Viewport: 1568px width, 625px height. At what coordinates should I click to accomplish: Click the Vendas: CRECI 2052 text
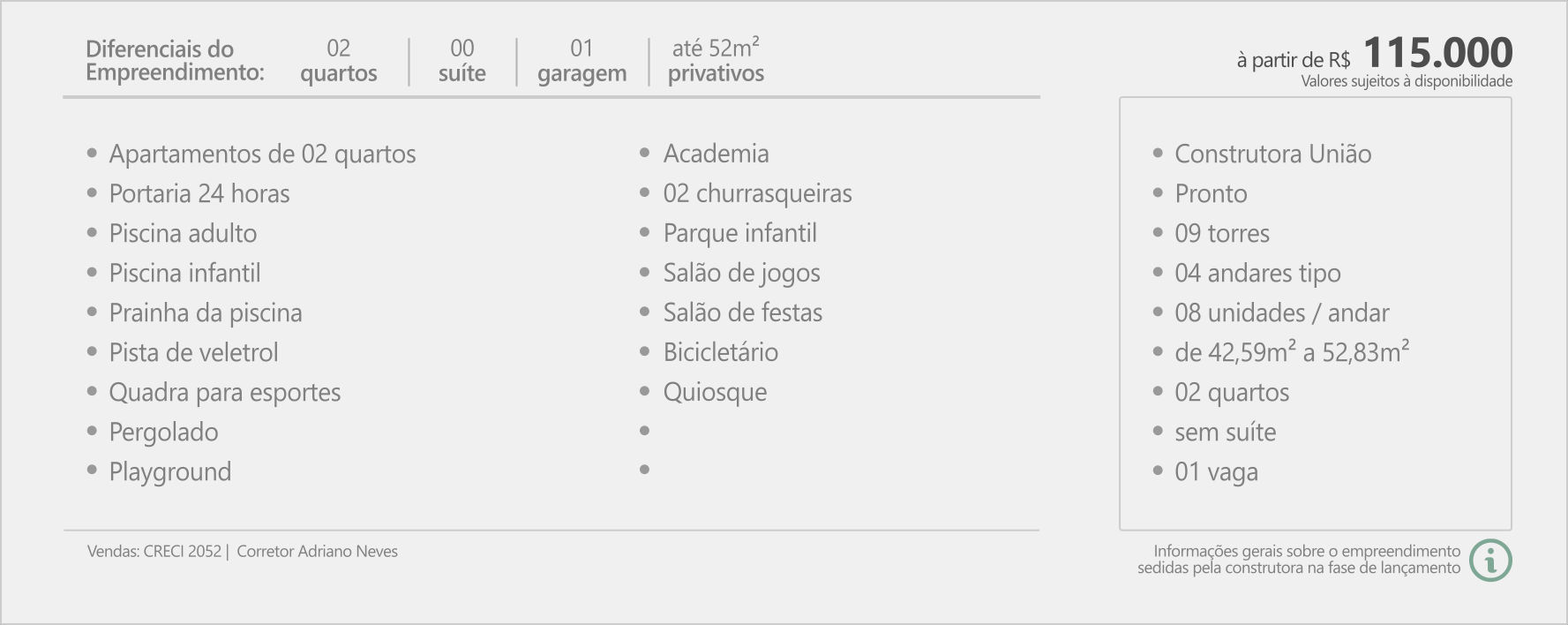tap(154, 552)
